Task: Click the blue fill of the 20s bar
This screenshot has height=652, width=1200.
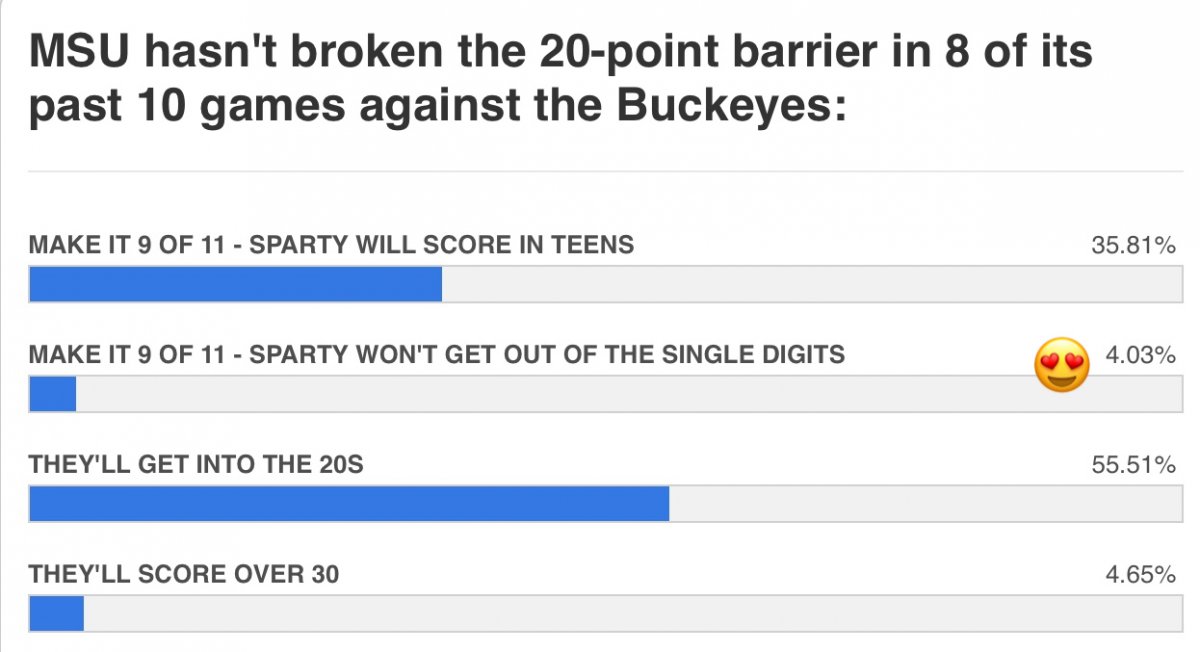Action: (x=348, y=504)
